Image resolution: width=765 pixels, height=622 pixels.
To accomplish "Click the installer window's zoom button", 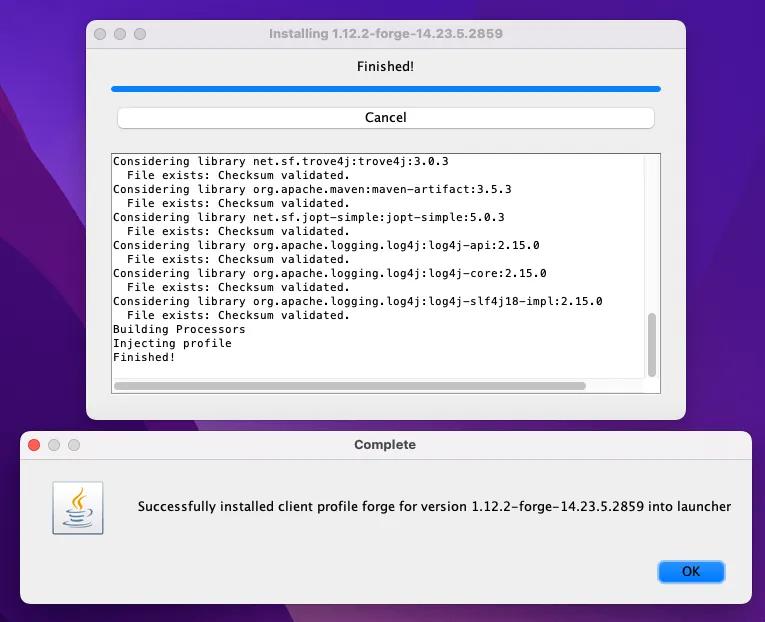I will click(140, 34).
